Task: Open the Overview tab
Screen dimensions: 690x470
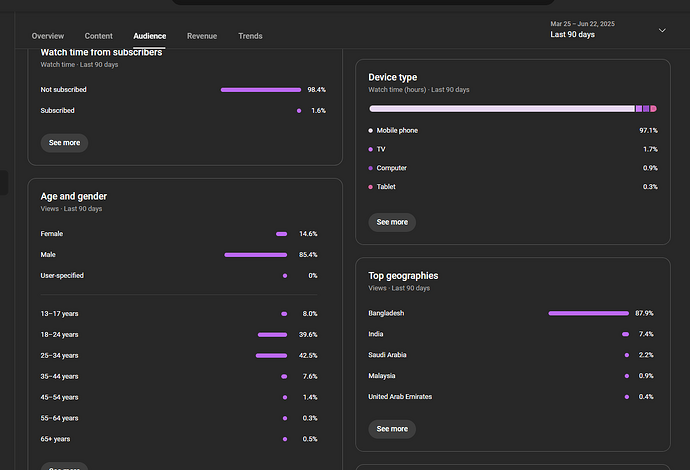Action: [48, 36]
